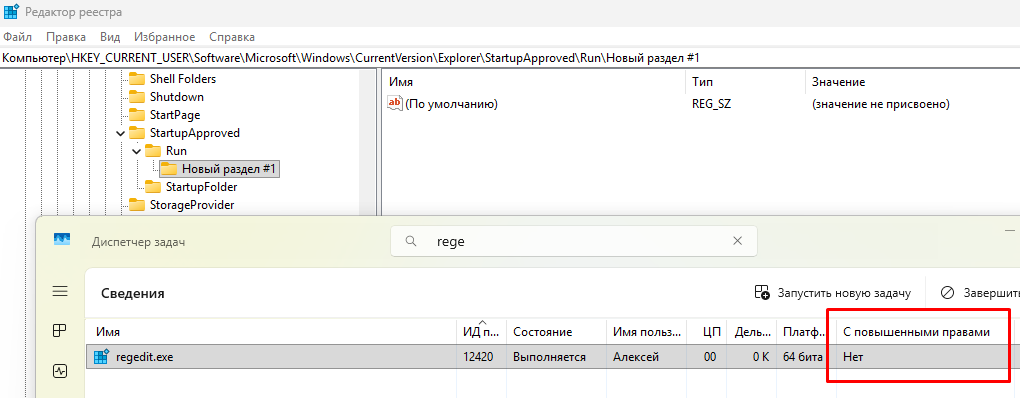Click the 64 бита platform cell
1020x398 pixels.
[x=802, y=357]
